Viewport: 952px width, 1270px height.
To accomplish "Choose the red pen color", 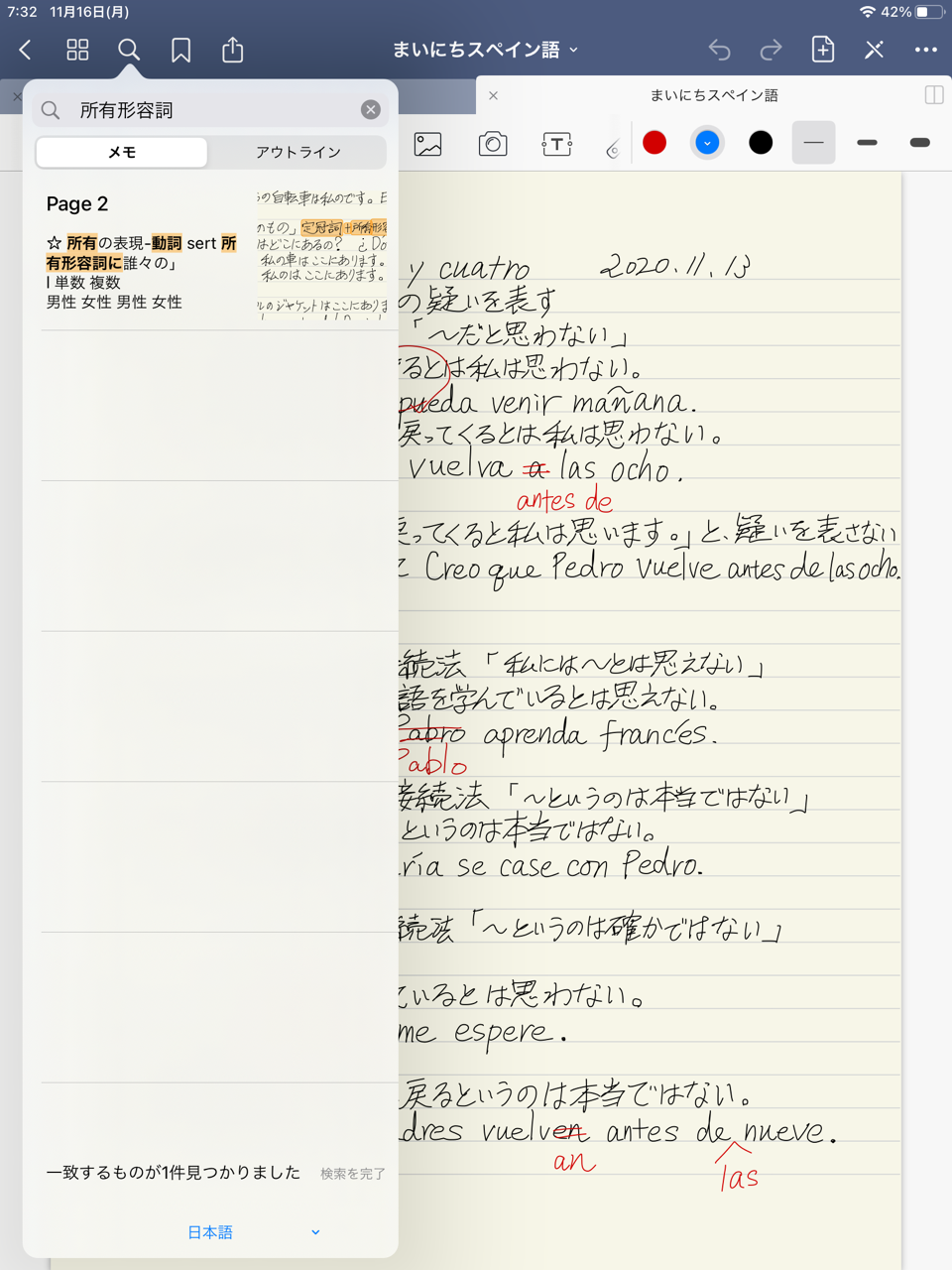I will click(x=654, y=143).
